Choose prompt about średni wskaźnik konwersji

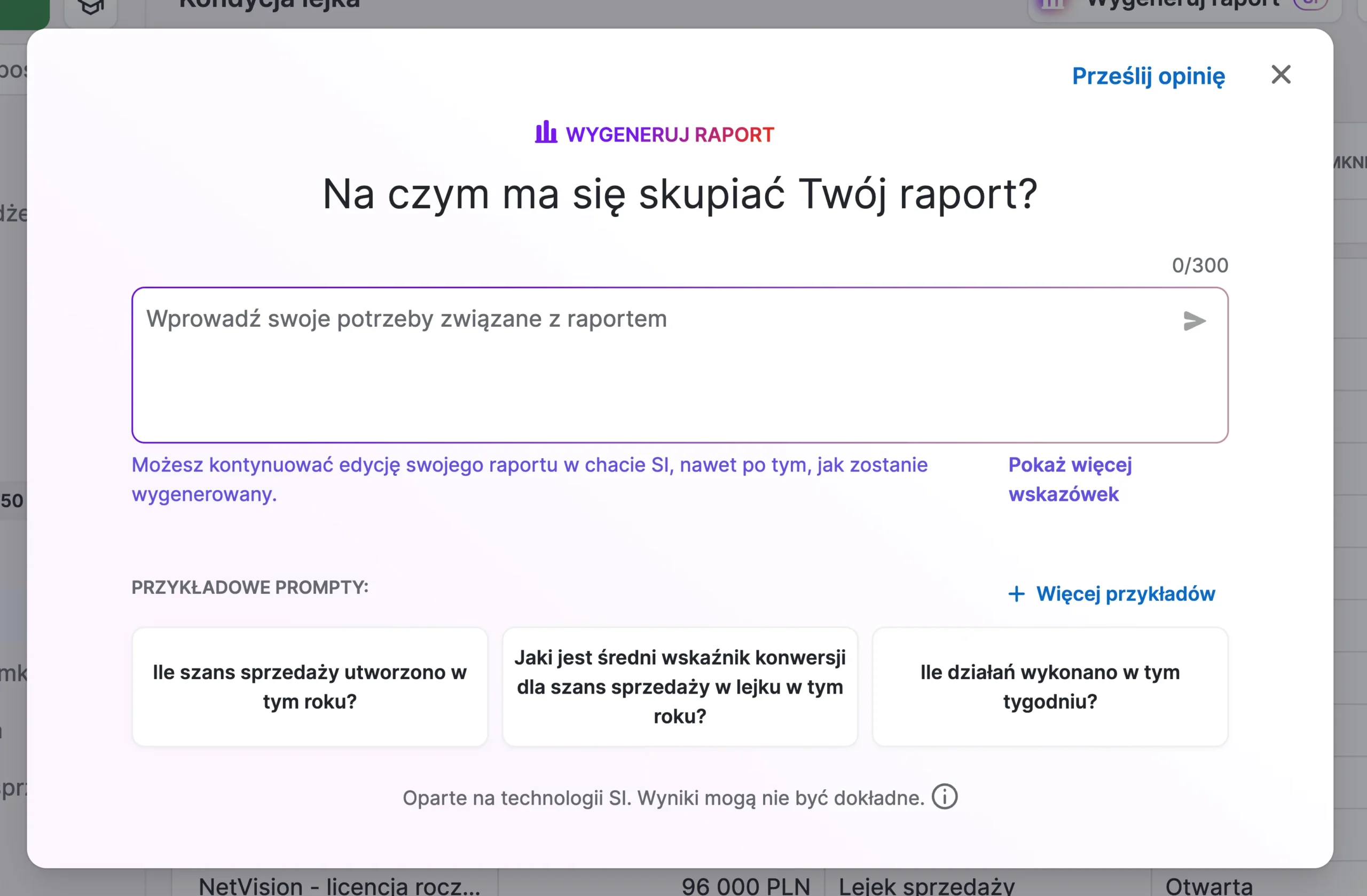(x=679, y=686)
